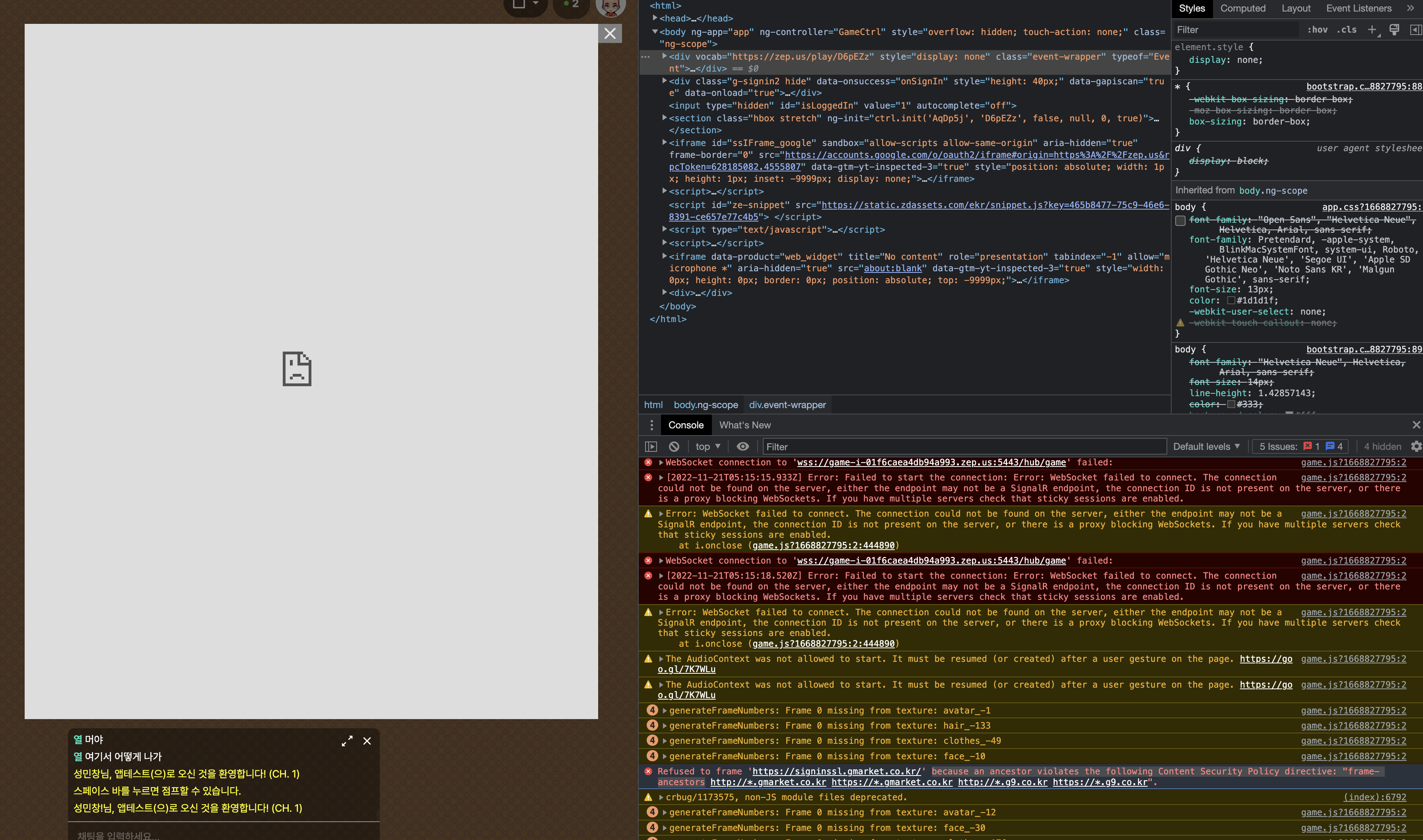Open the online users count indicator
This screenshot has width=1423, height=840.
click(571, 5)
